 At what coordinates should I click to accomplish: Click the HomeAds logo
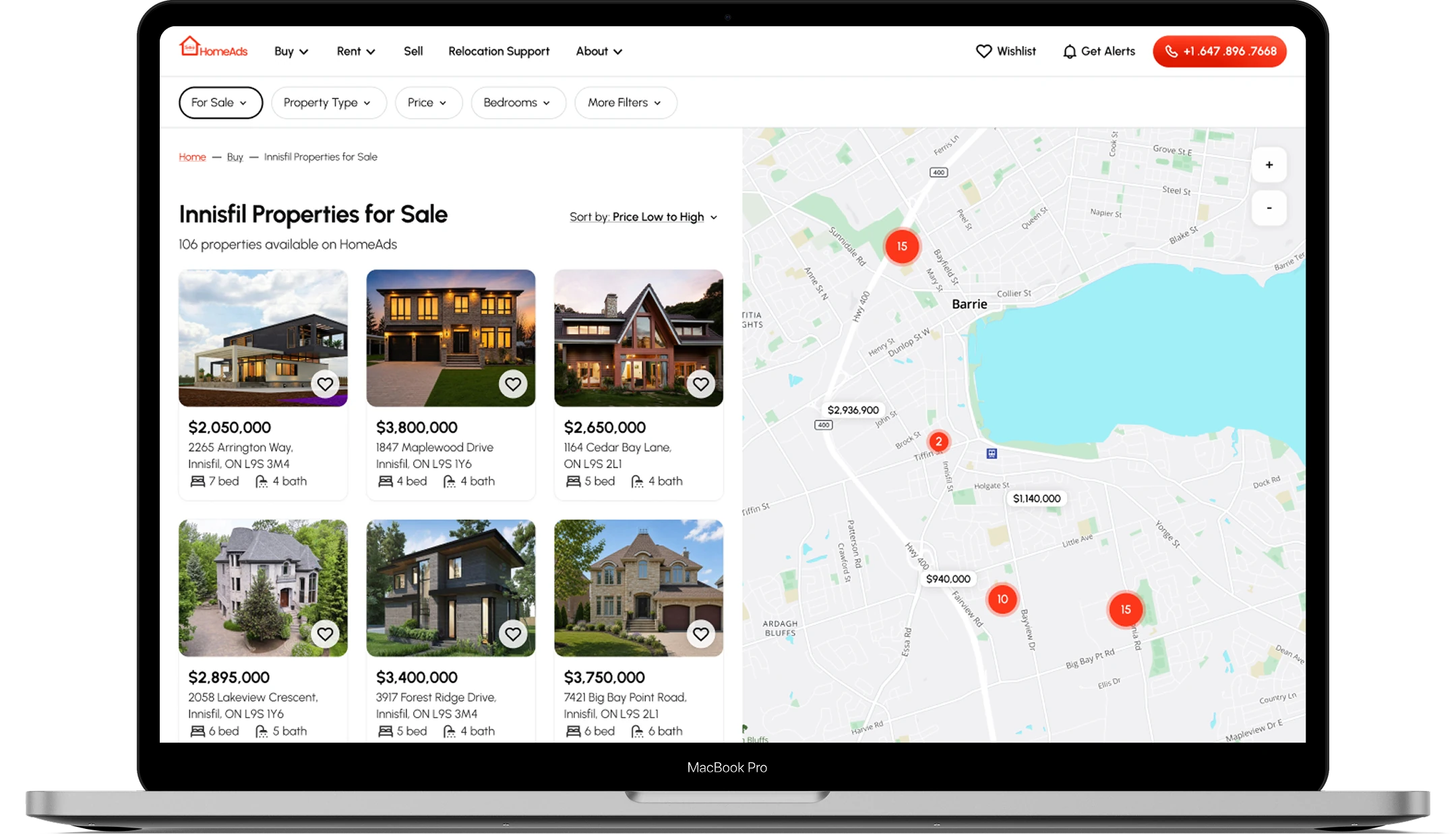pos(213,47)
